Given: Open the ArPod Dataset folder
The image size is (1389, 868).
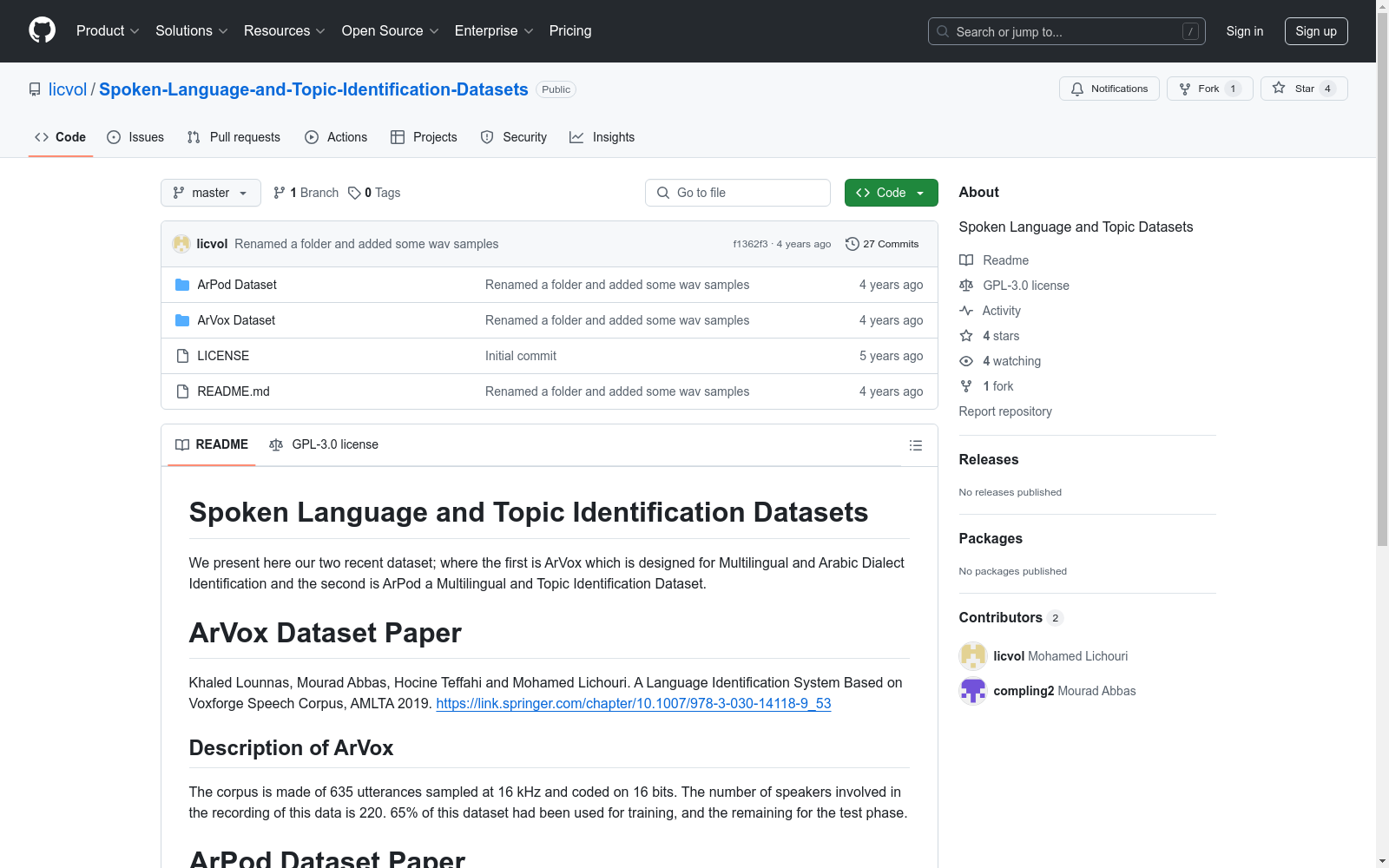Looking at the screenshot, I should click(x=237, y=285).
